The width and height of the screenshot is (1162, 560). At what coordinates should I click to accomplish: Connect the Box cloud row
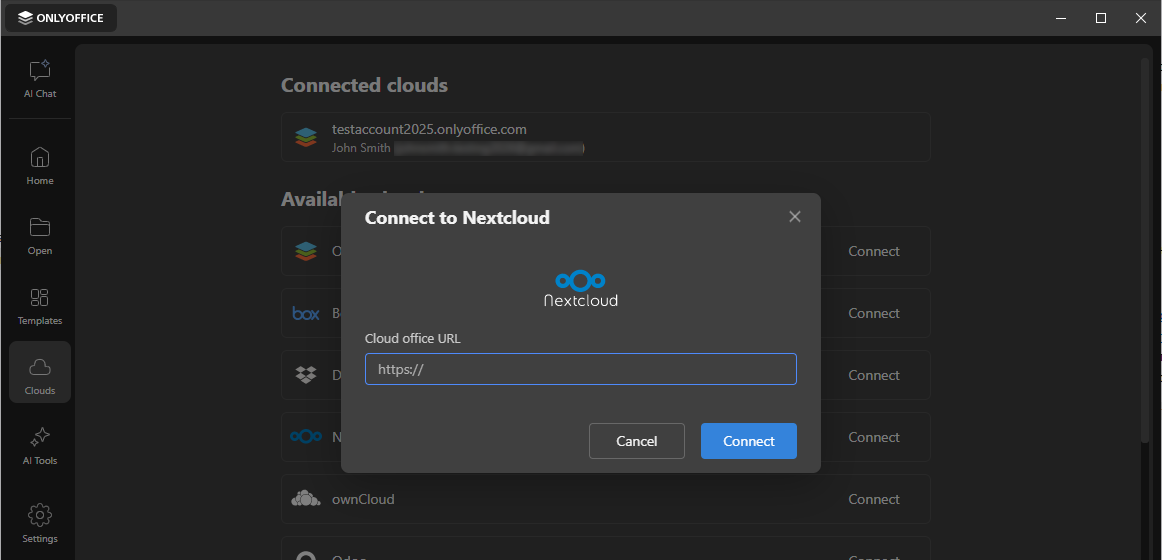coord(874,313)
